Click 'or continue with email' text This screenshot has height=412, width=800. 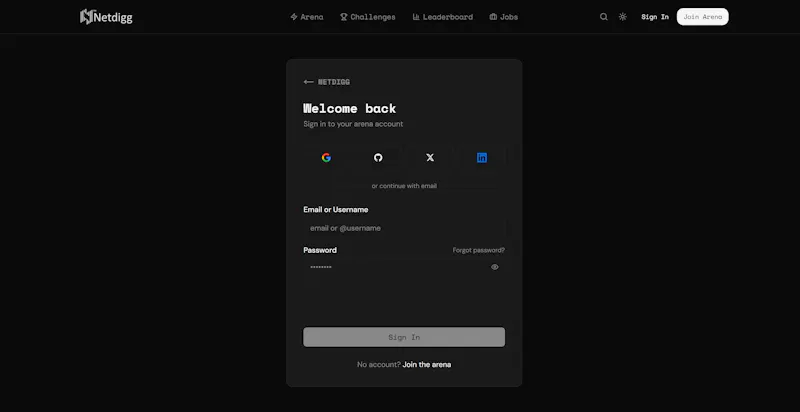[404, 186]
